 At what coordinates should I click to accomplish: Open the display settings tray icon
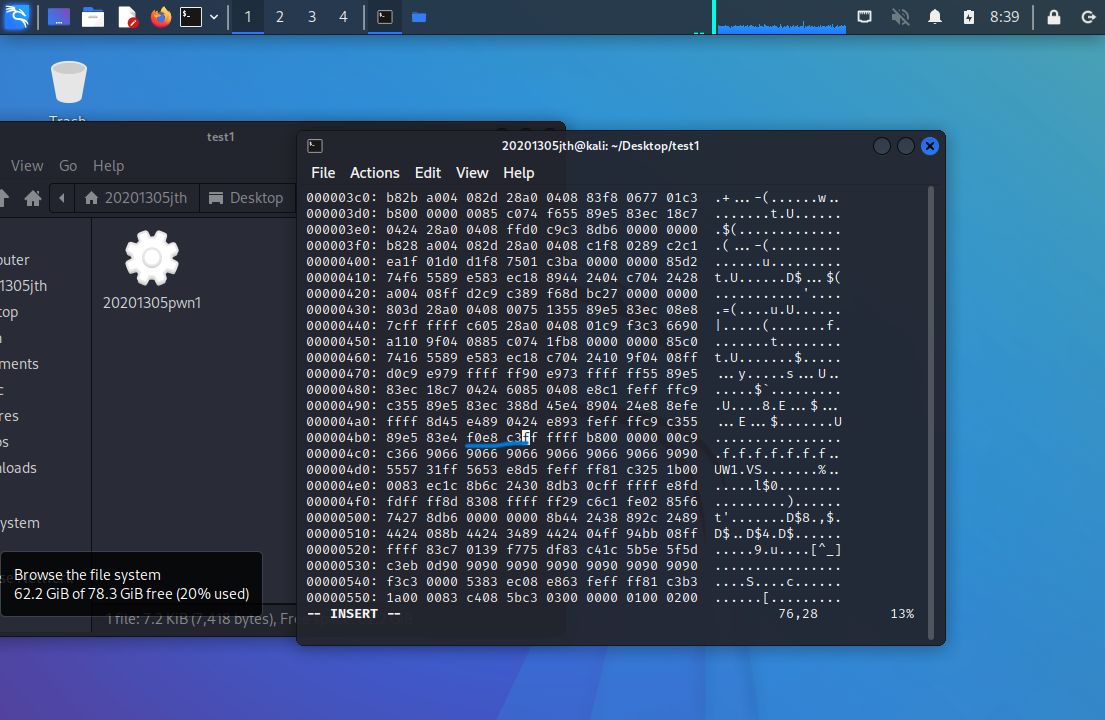(865, 16)
